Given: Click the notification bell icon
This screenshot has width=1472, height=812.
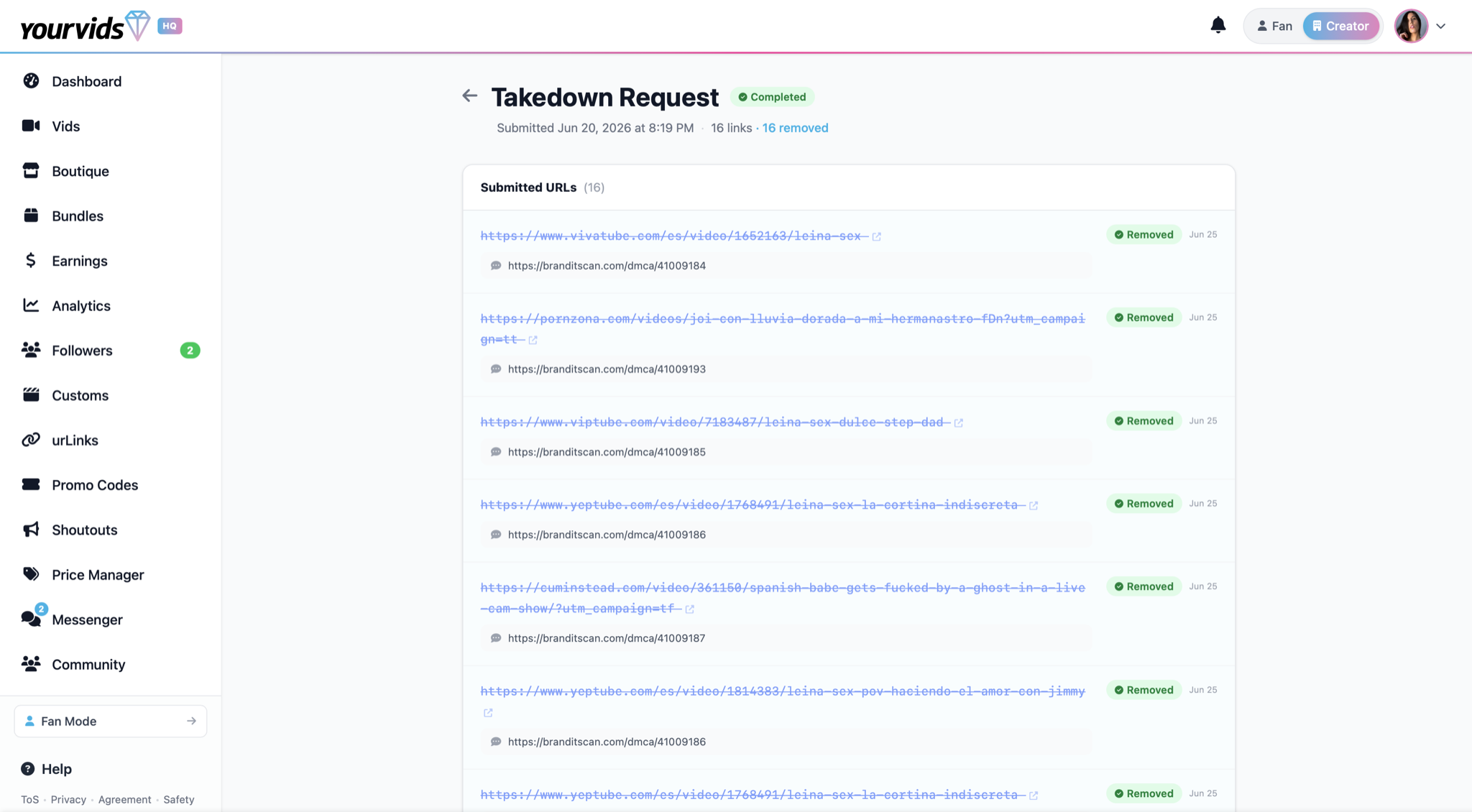Looking at the screenshot, I should 1218,26.
